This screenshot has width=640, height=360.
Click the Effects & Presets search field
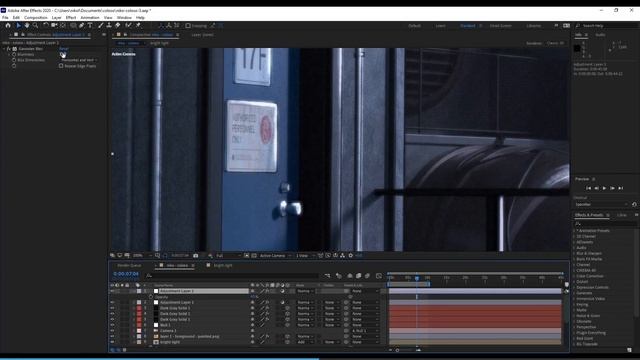pyautogui.click(x=606, y=224)
